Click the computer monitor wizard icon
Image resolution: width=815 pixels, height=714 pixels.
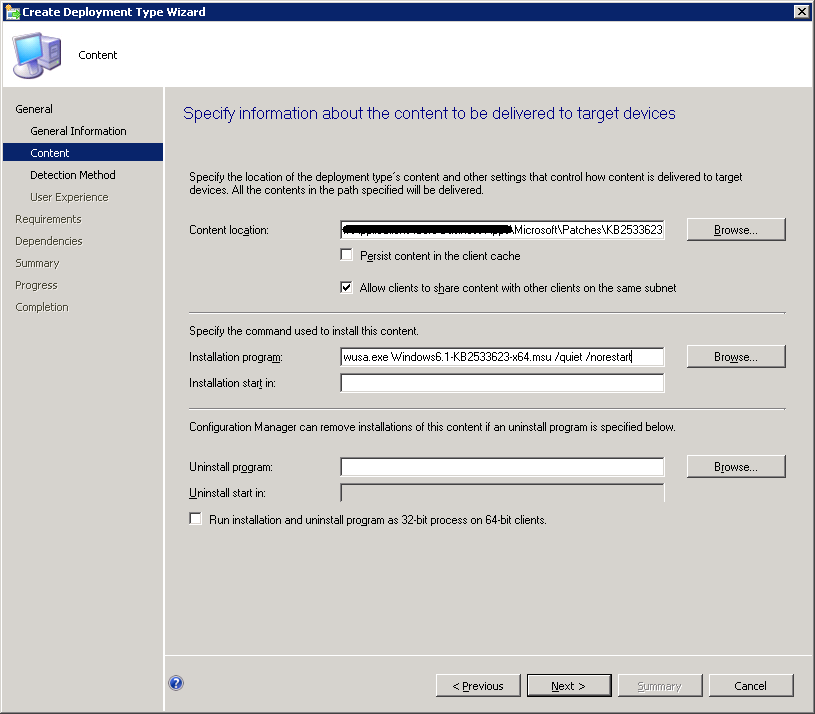(x=36, y=54)
